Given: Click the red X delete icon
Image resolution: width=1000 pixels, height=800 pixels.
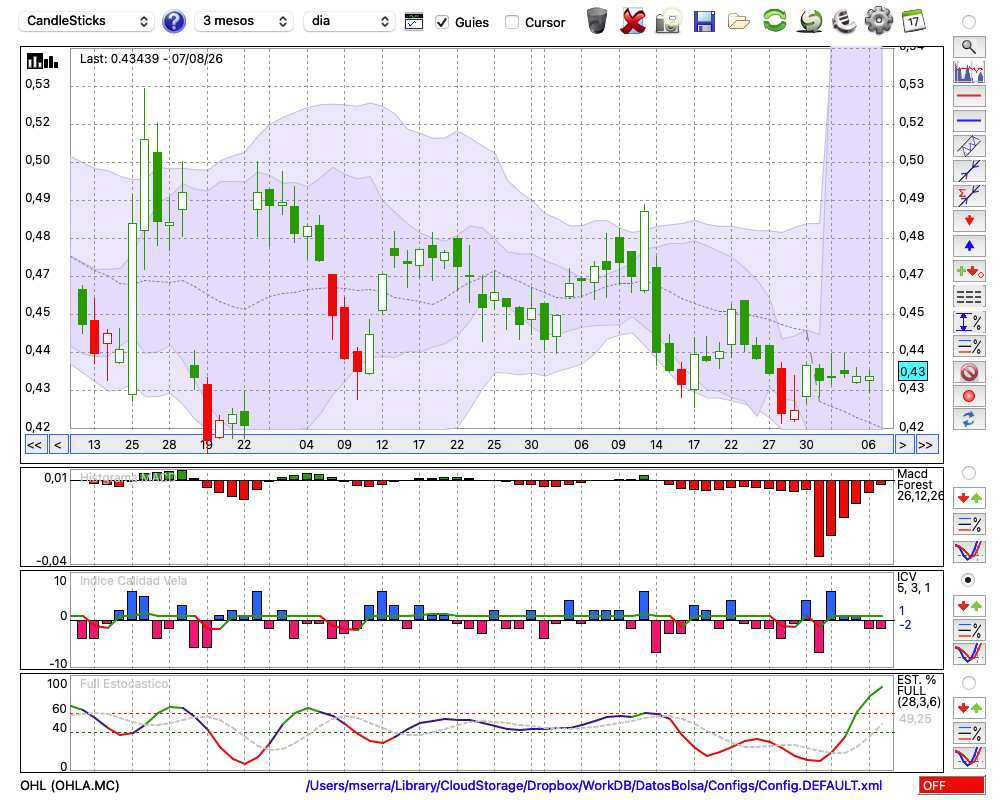Looking at the screenshot, I should tap(633, 22).
